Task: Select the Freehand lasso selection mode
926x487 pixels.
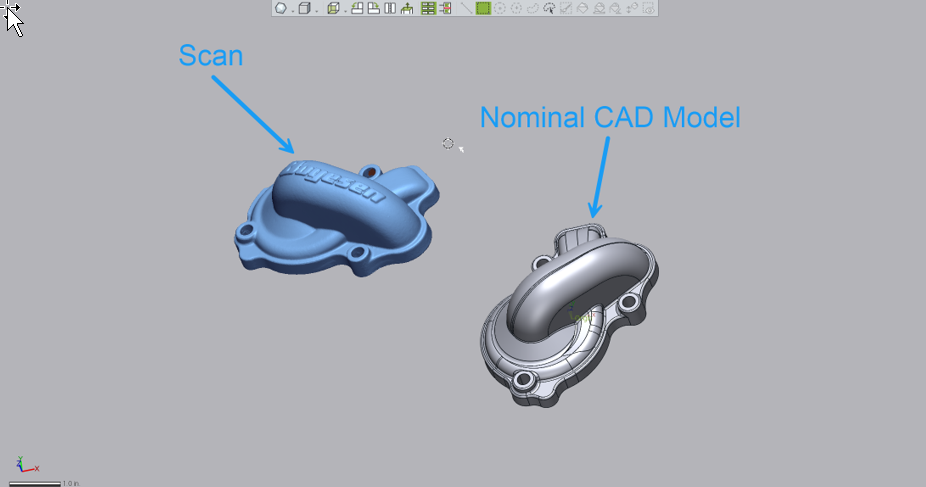Action: point(533,8)
